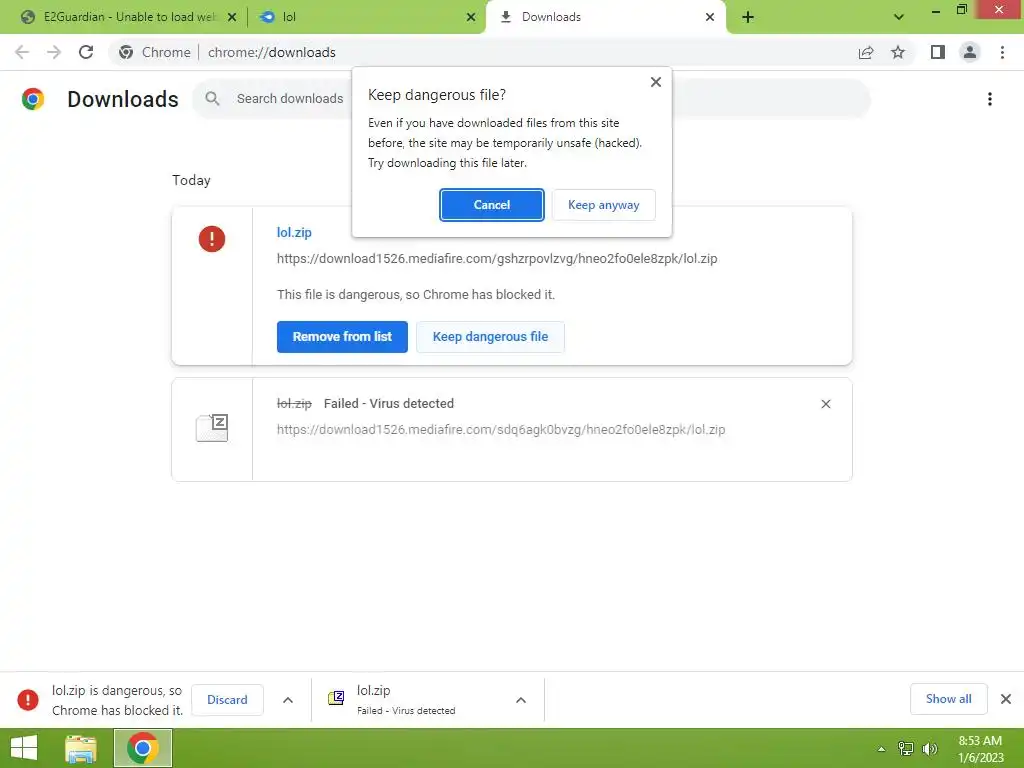Close the E2Guardian tab
1024x768 pixels.
(x=232, y=17)
